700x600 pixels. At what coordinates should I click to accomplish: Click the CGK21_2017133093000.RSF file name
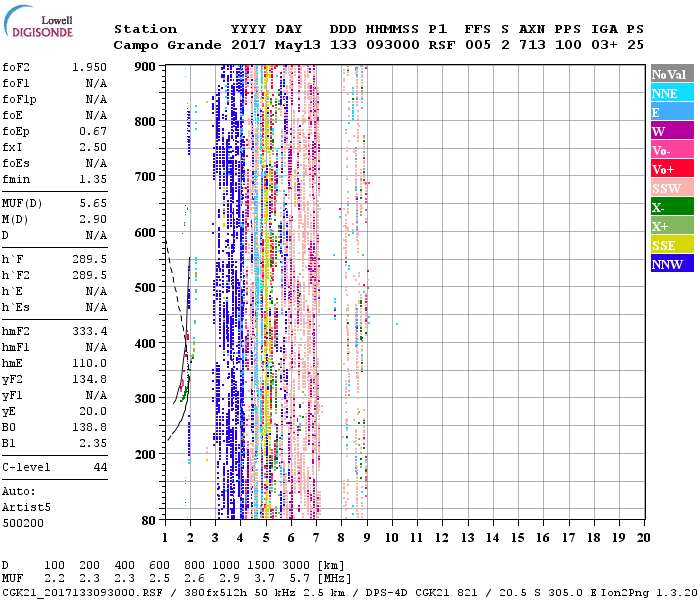tap(82, 593)
